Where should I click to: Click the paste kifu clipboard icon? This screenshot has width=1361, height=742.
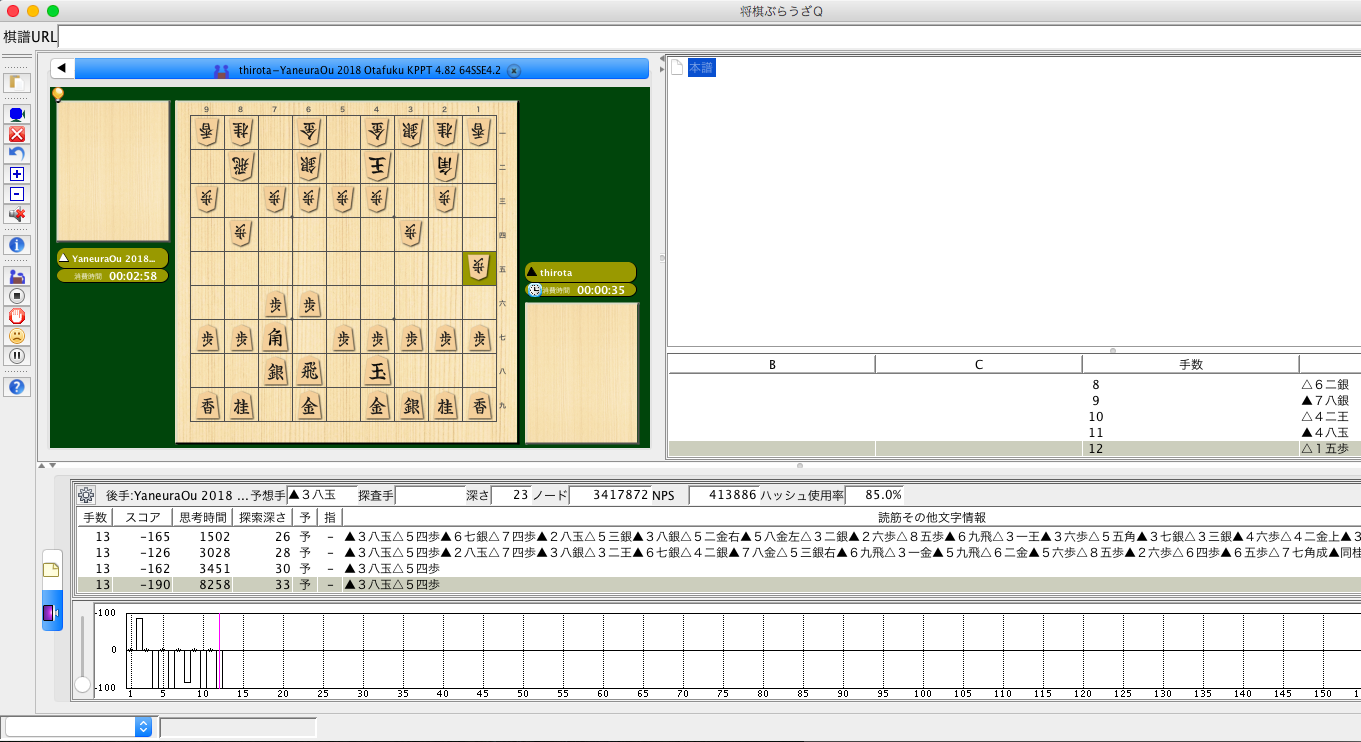(x=17, y=83)
